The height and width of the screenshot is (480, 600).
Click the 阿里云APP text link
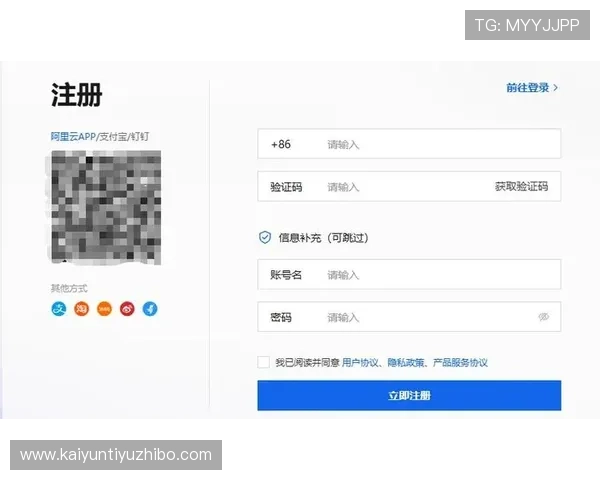[73, 136]
